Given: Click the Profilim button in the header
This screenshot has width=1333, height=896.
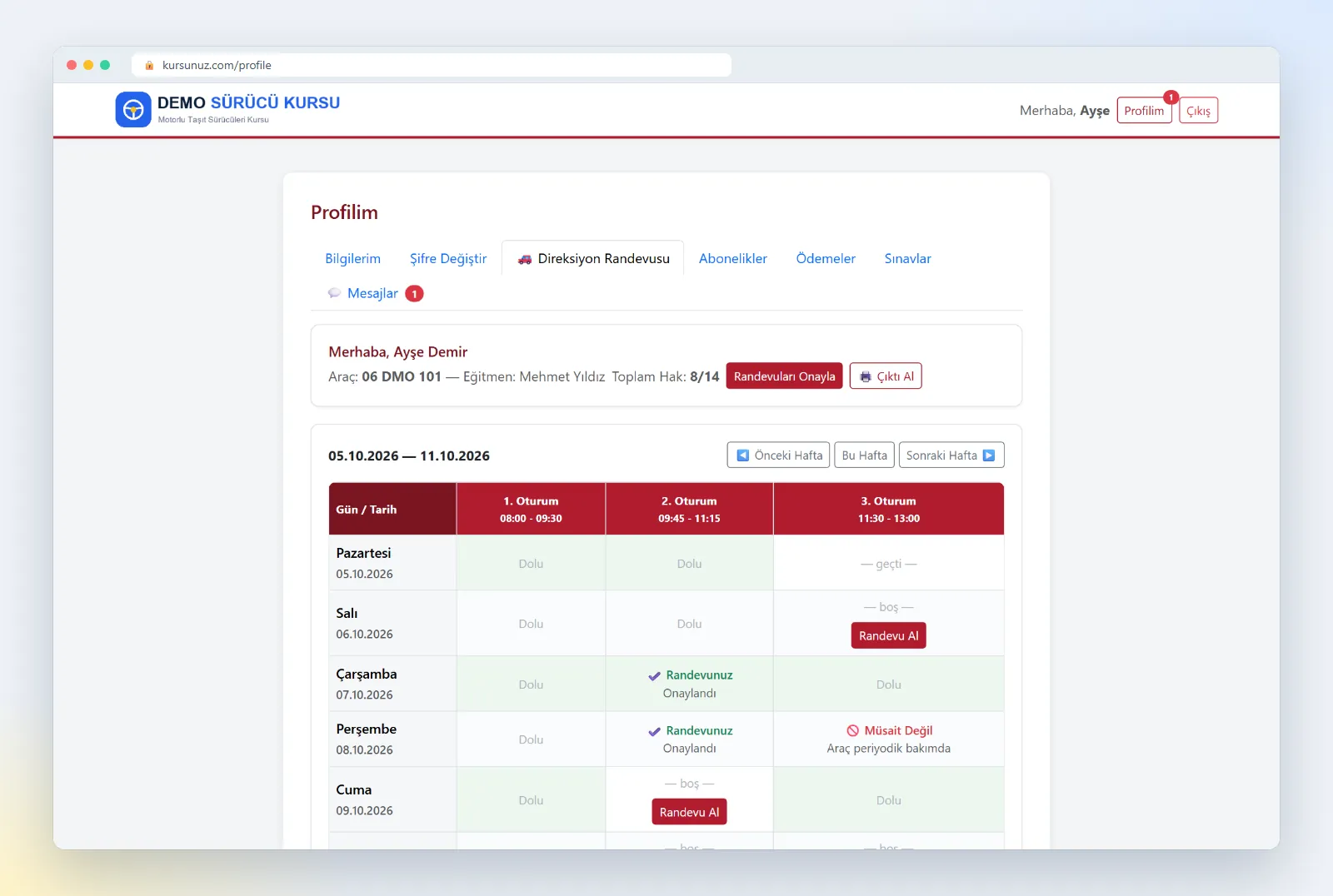Looking at the screenshot, I should [1144, 111].
